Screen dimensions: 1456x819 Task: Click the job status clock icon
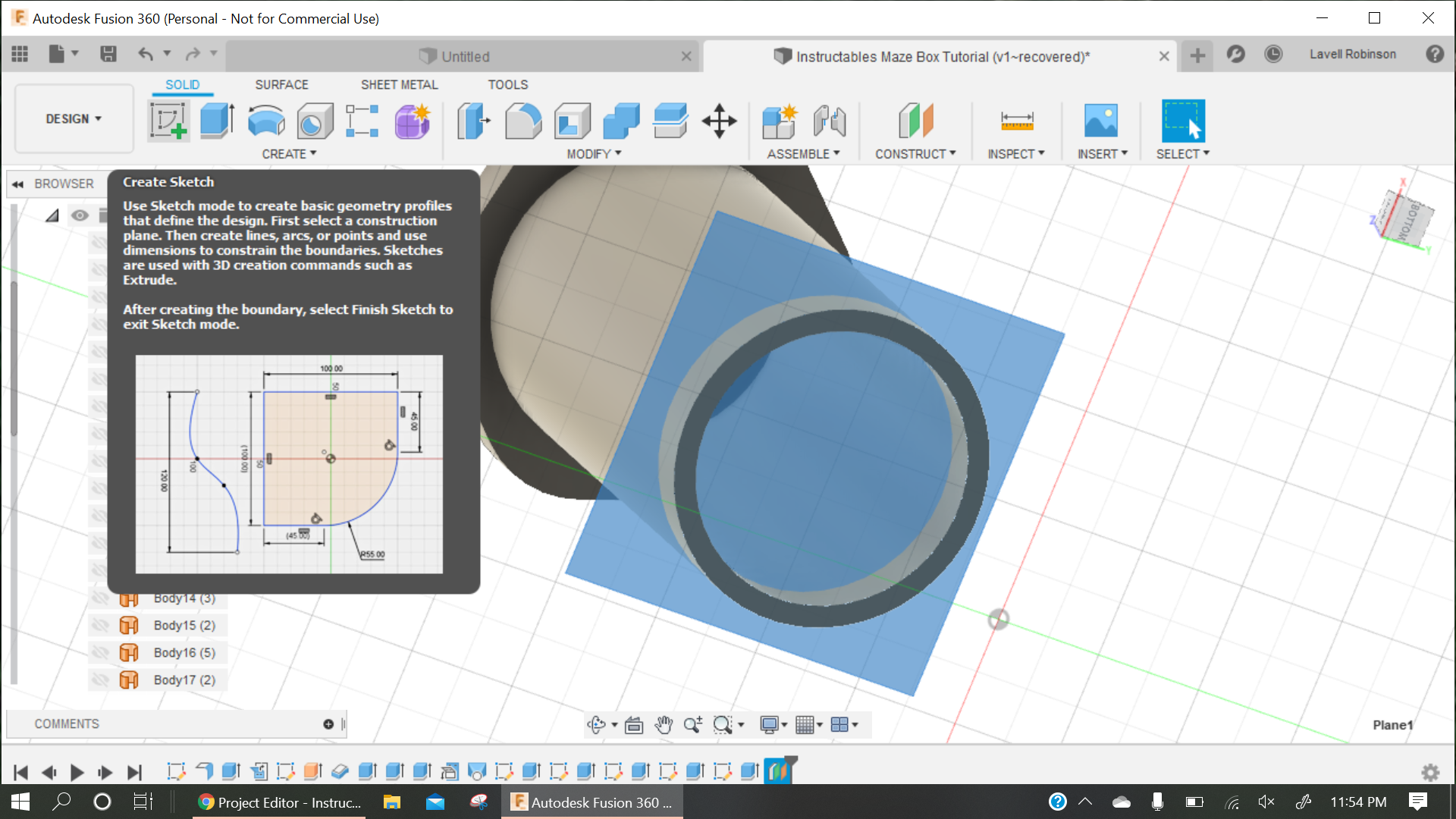click(x=1273, y=54)
